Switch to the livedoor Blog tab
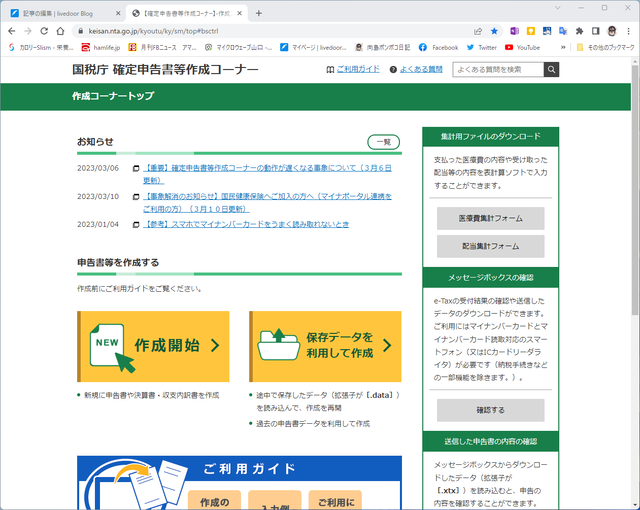Screen dimensions: 640x510 65,13
